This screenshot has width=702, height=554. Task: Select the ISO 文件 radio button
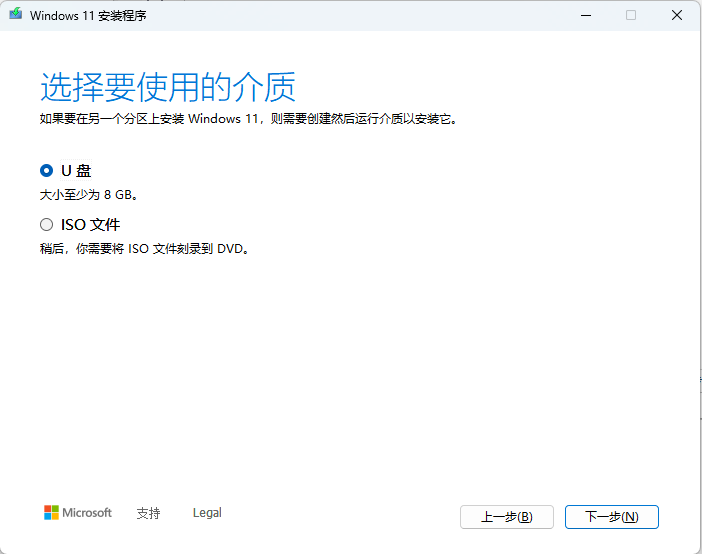pyautogui.click(x=46, y=224)
